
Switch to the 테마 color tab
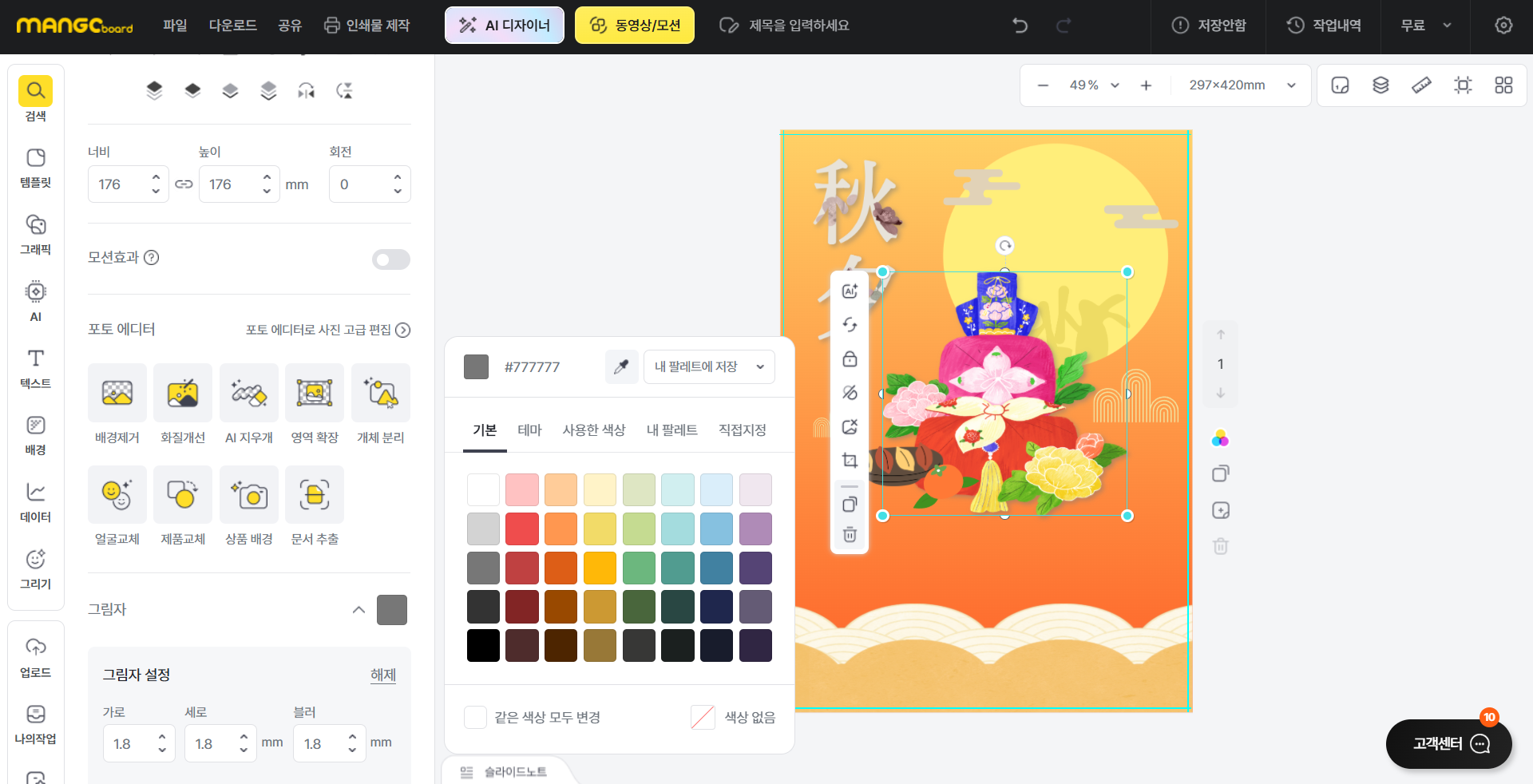[529, 430]
